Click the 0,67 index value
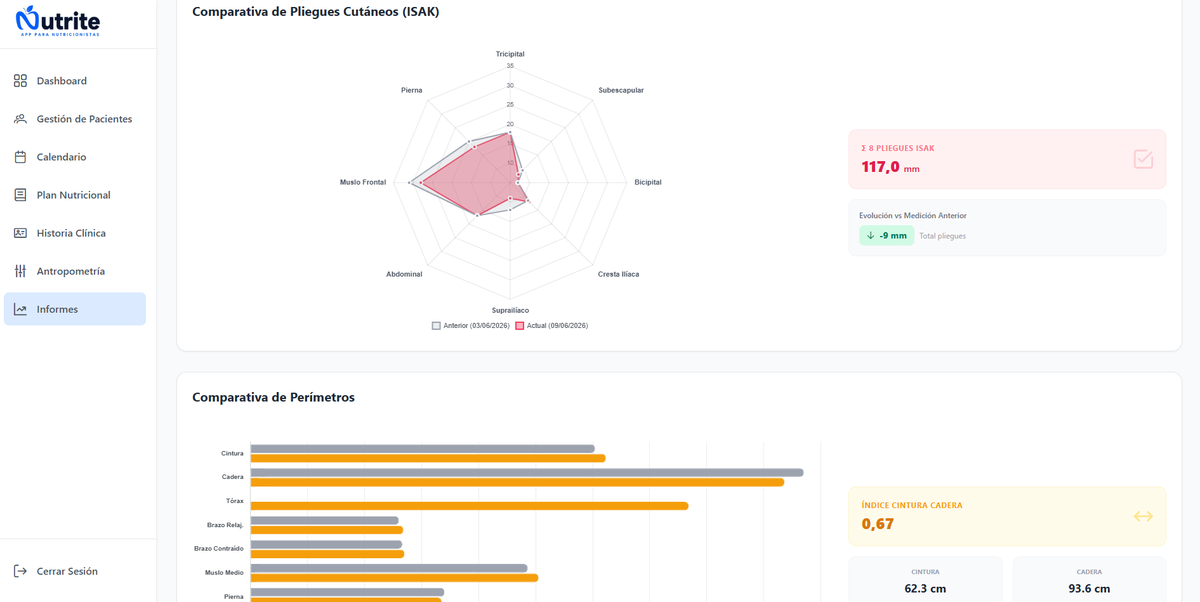The height and width of the screenshot is (602, 1200). tap(878, 523)
